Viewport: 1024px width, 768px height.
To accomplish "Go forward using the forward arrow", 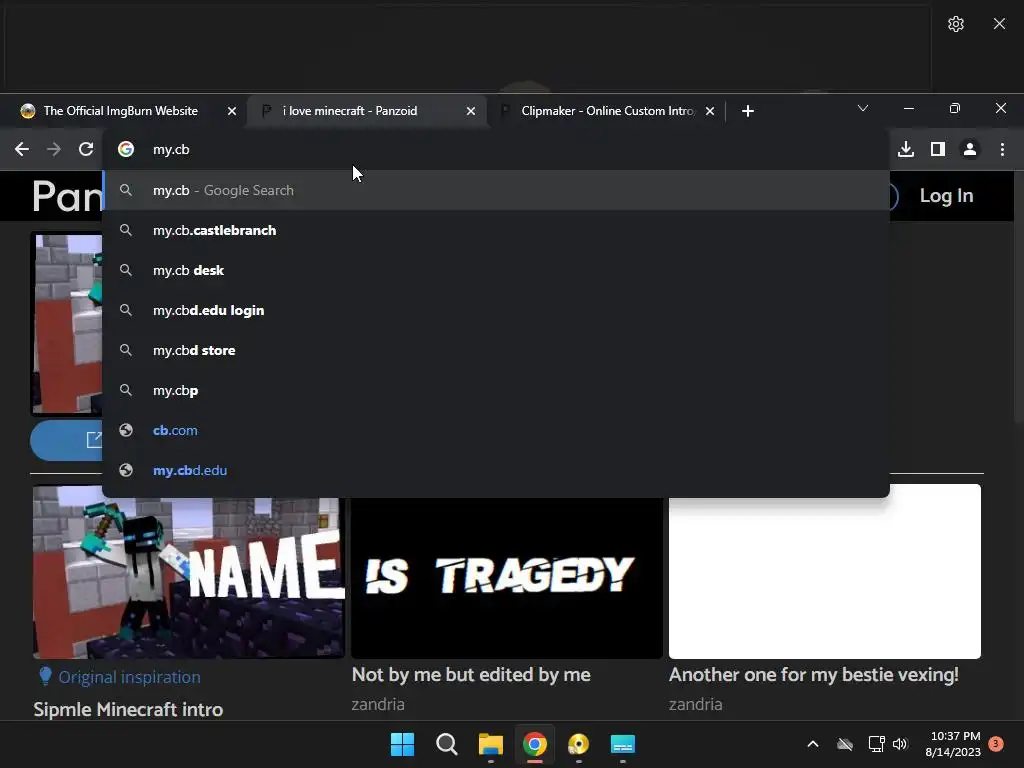I will pos(54,150).
